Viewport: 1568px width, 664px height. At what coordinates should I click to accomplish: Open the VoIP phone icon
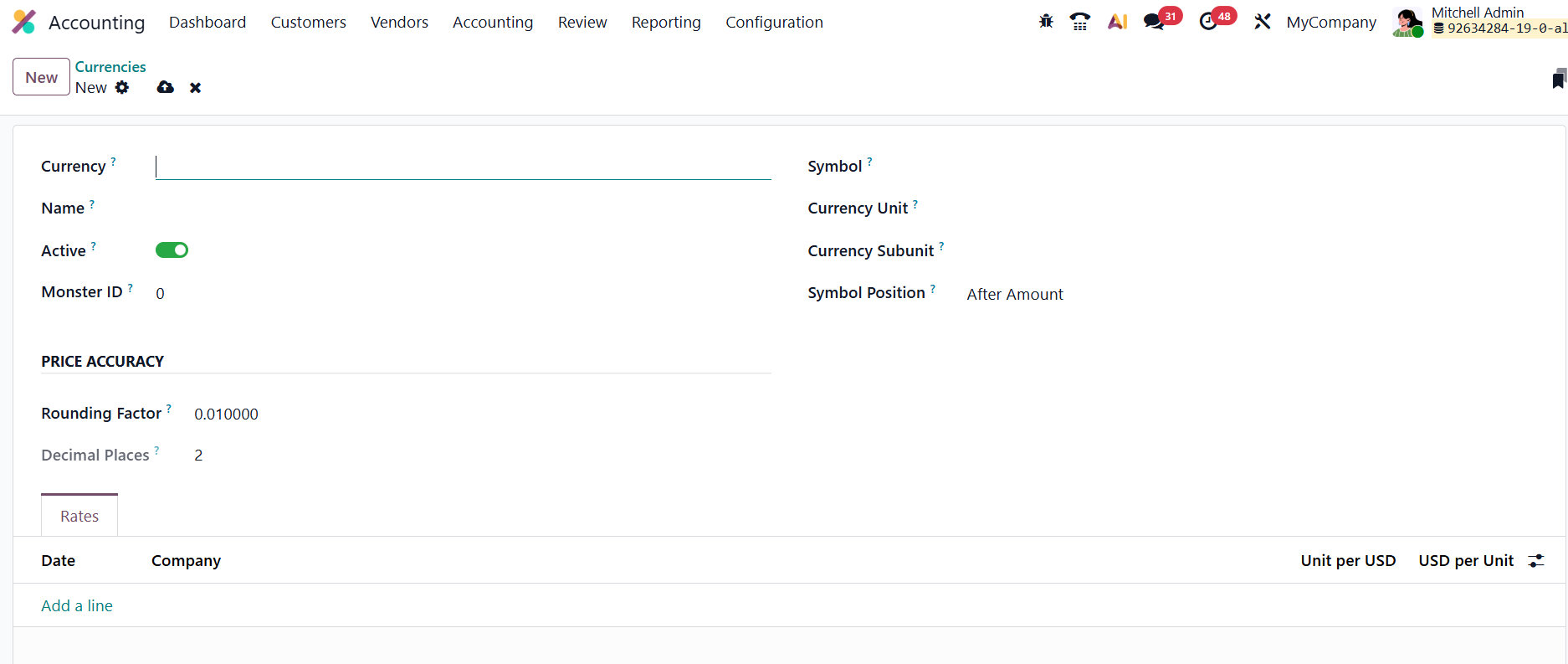pos(1080,22)
